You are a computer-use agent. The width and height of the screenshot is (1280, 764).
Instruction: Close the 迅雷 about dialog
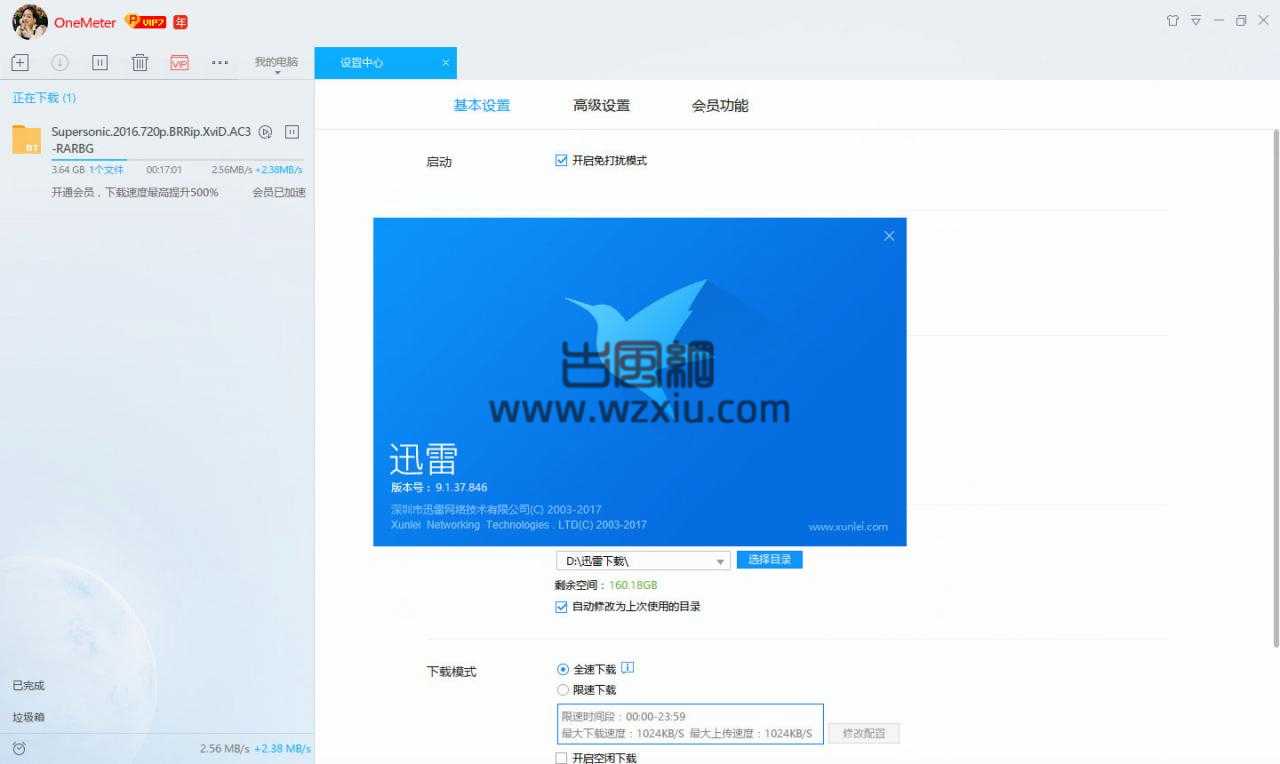coord(889,236)
